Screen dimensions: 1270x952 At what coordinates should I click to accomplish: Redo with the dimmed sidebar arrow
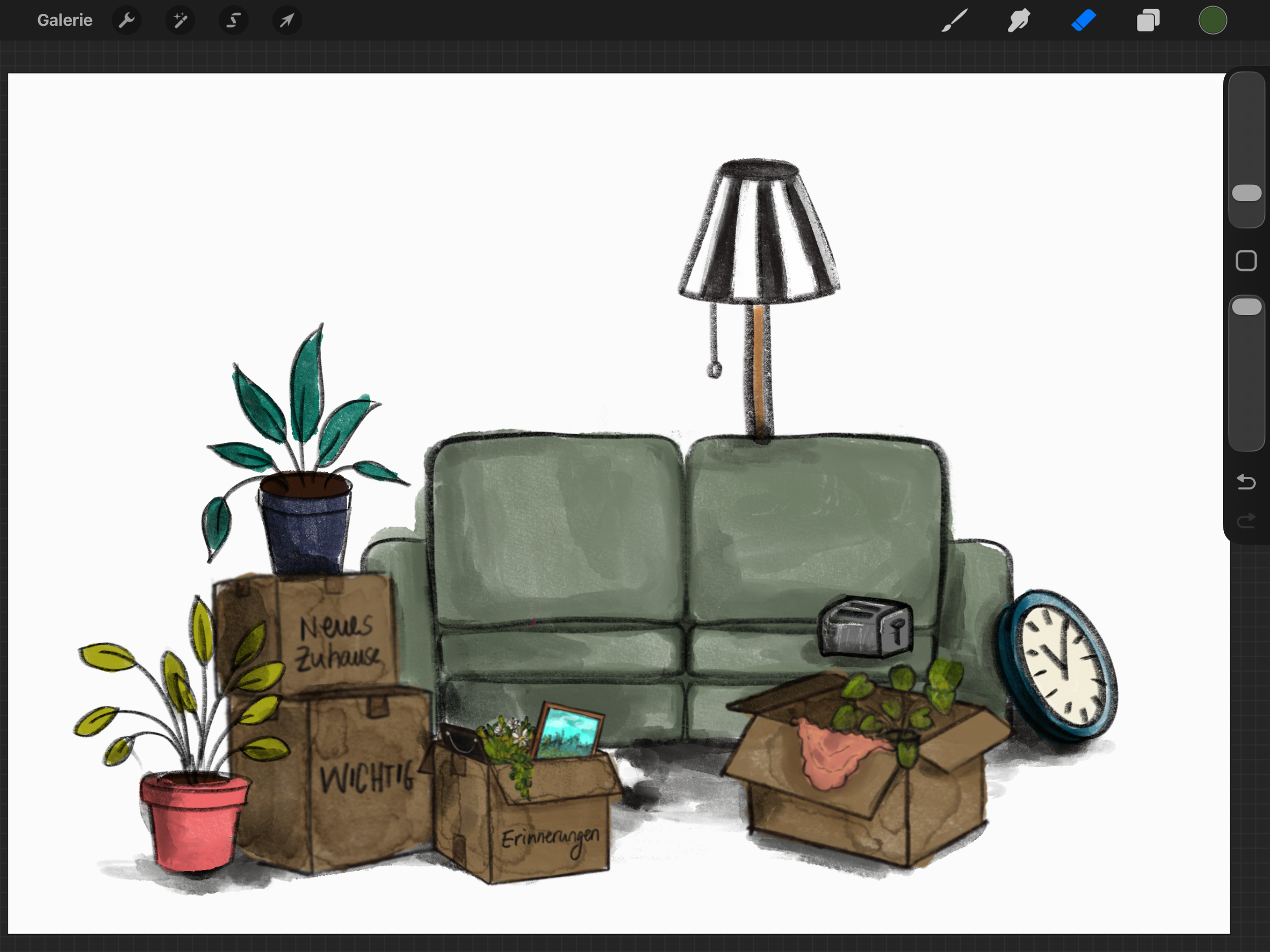click(x=1246, y=520)
